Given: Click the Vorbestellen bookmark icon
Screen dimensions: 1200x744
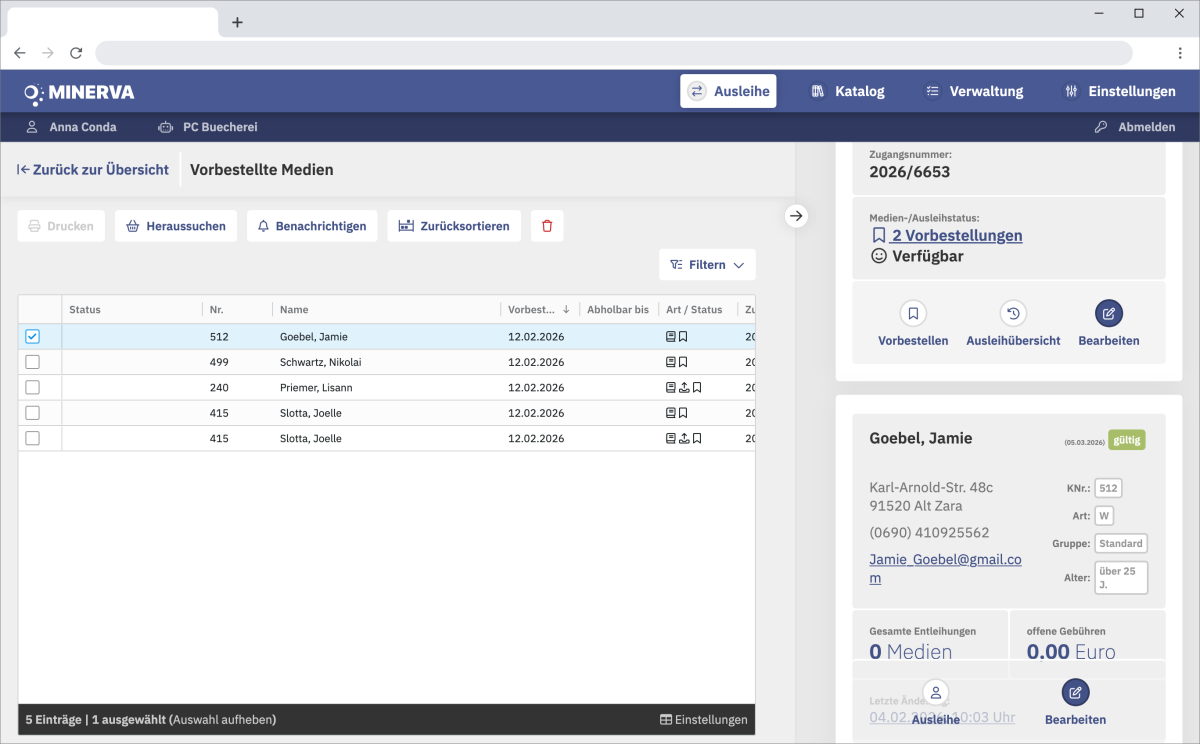Looking at the screenshot, I should (x=913, y=314).
